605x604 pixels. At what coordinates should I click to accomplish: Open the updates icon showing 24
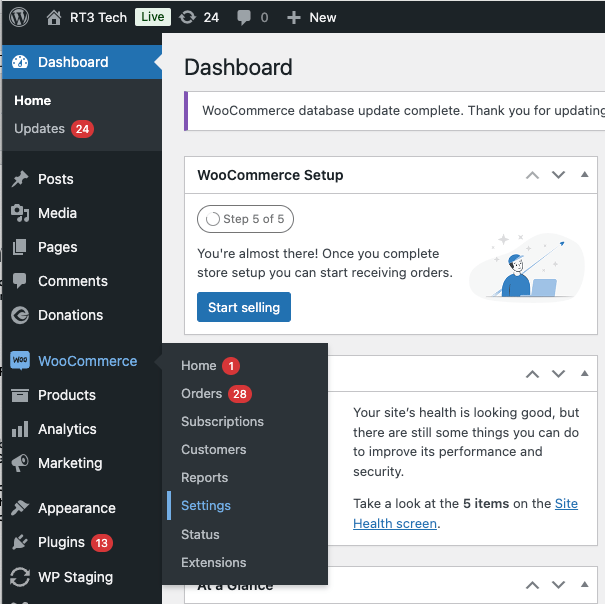pos(187,17)
